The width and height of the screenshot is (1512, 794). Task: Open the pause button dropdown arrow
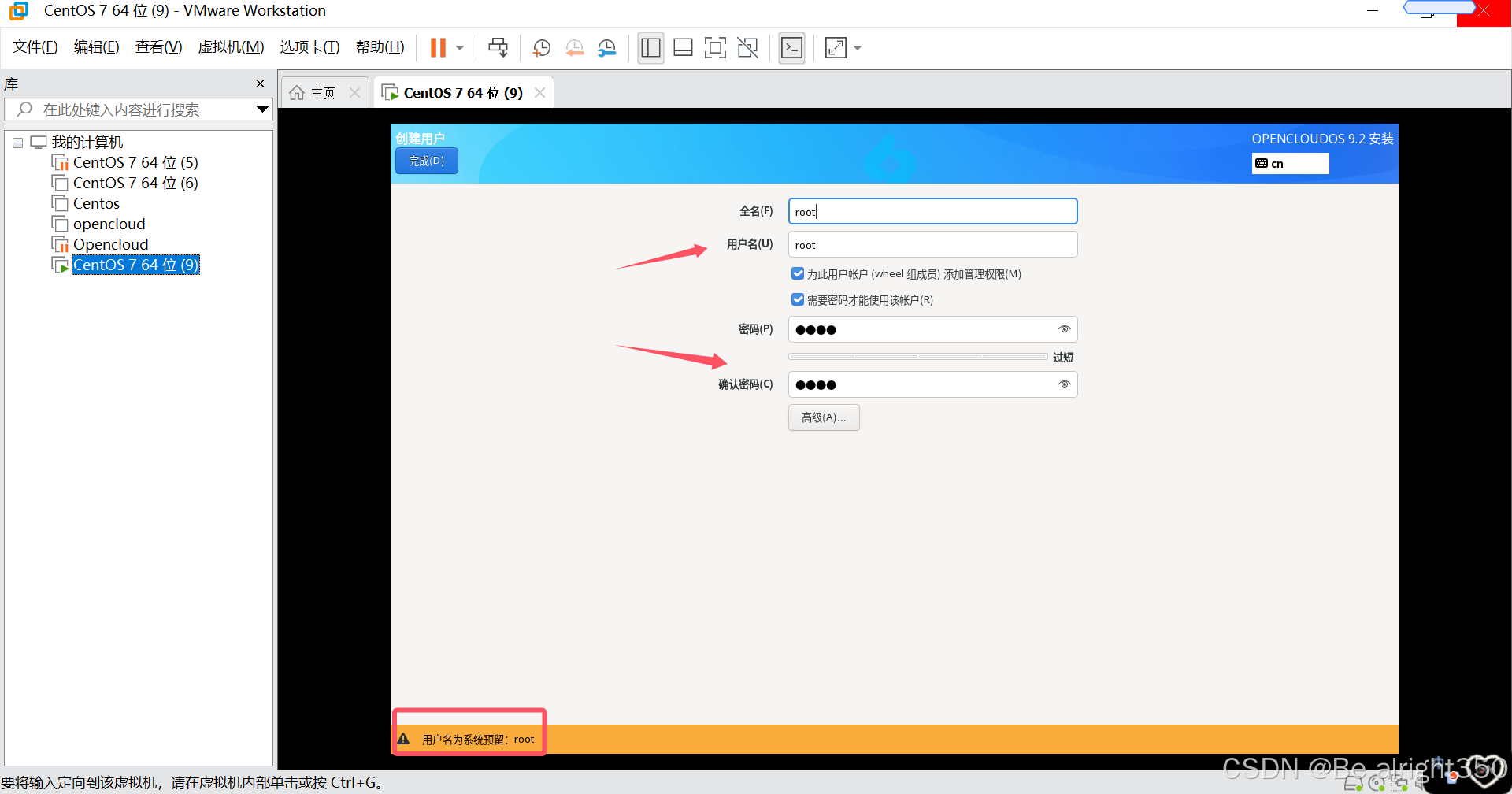tap(460, 48)
